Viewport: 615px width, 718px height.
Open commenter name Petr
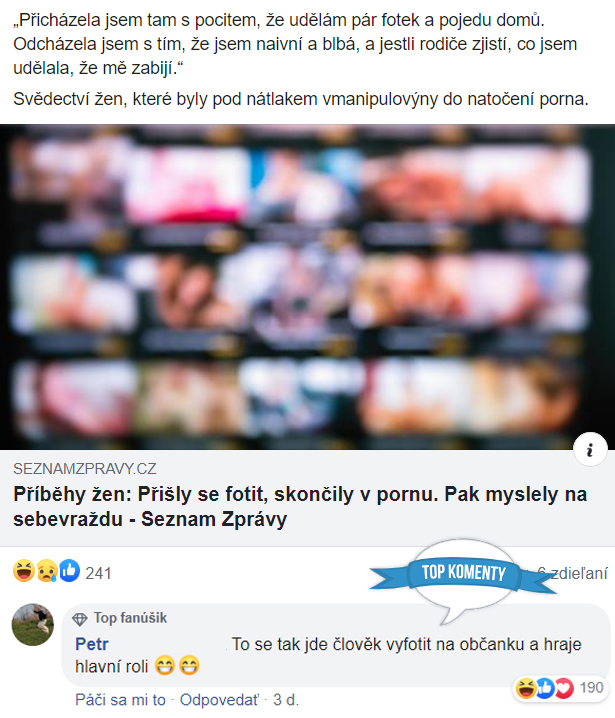(92, 644)
